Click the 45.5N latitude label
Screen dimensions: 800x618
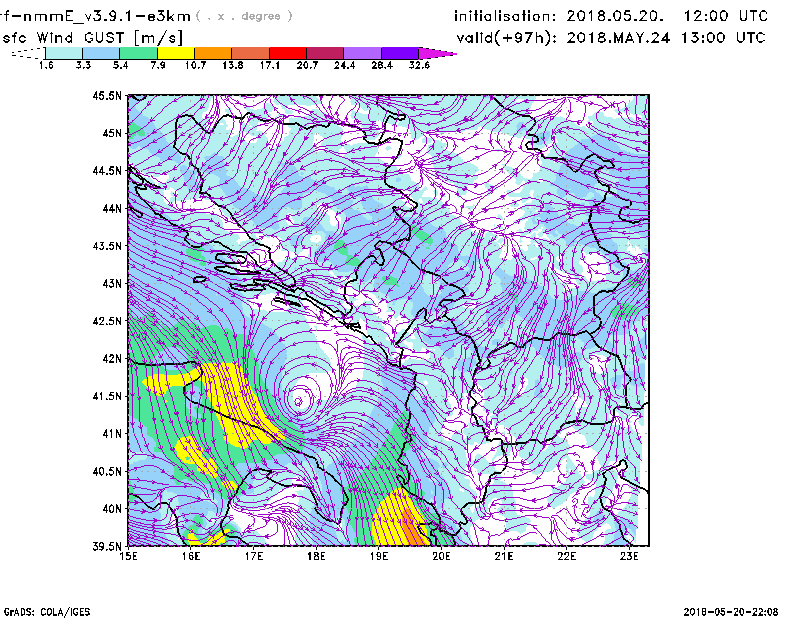107,95
